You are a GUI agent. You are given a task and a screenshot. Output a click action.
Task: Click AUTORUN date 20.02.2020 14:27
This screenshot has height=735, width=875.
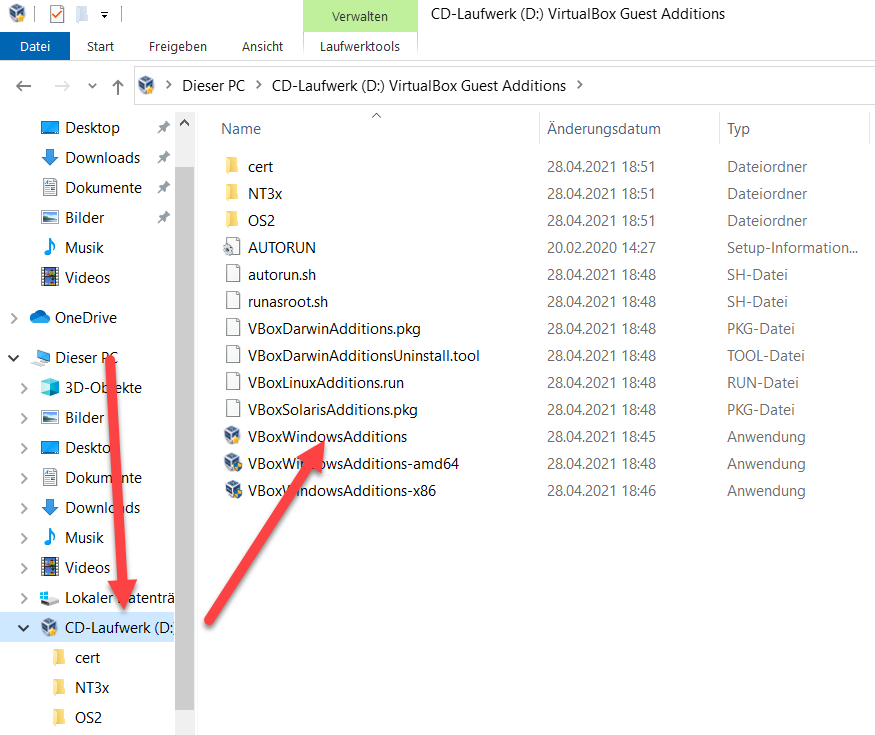[601, 247]
